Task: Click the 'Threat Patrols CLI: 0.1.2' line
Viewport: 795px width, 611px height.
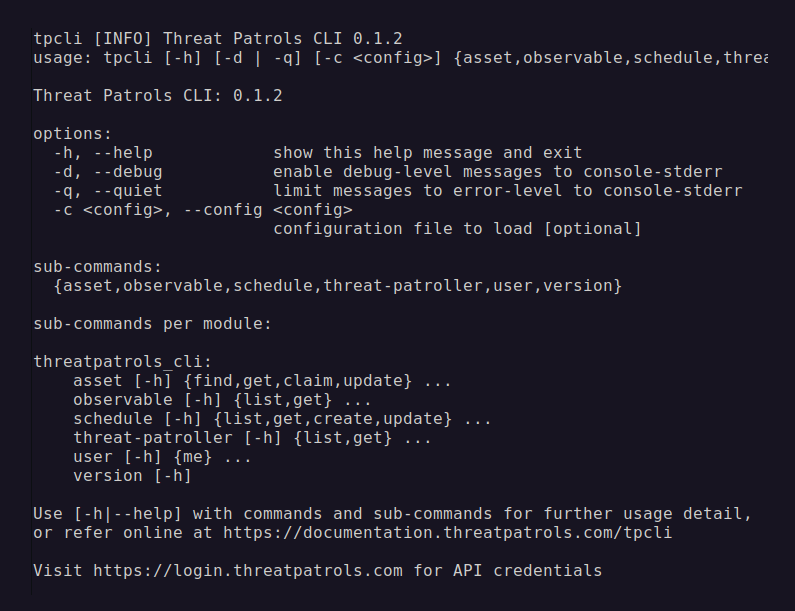Action: 158,96
